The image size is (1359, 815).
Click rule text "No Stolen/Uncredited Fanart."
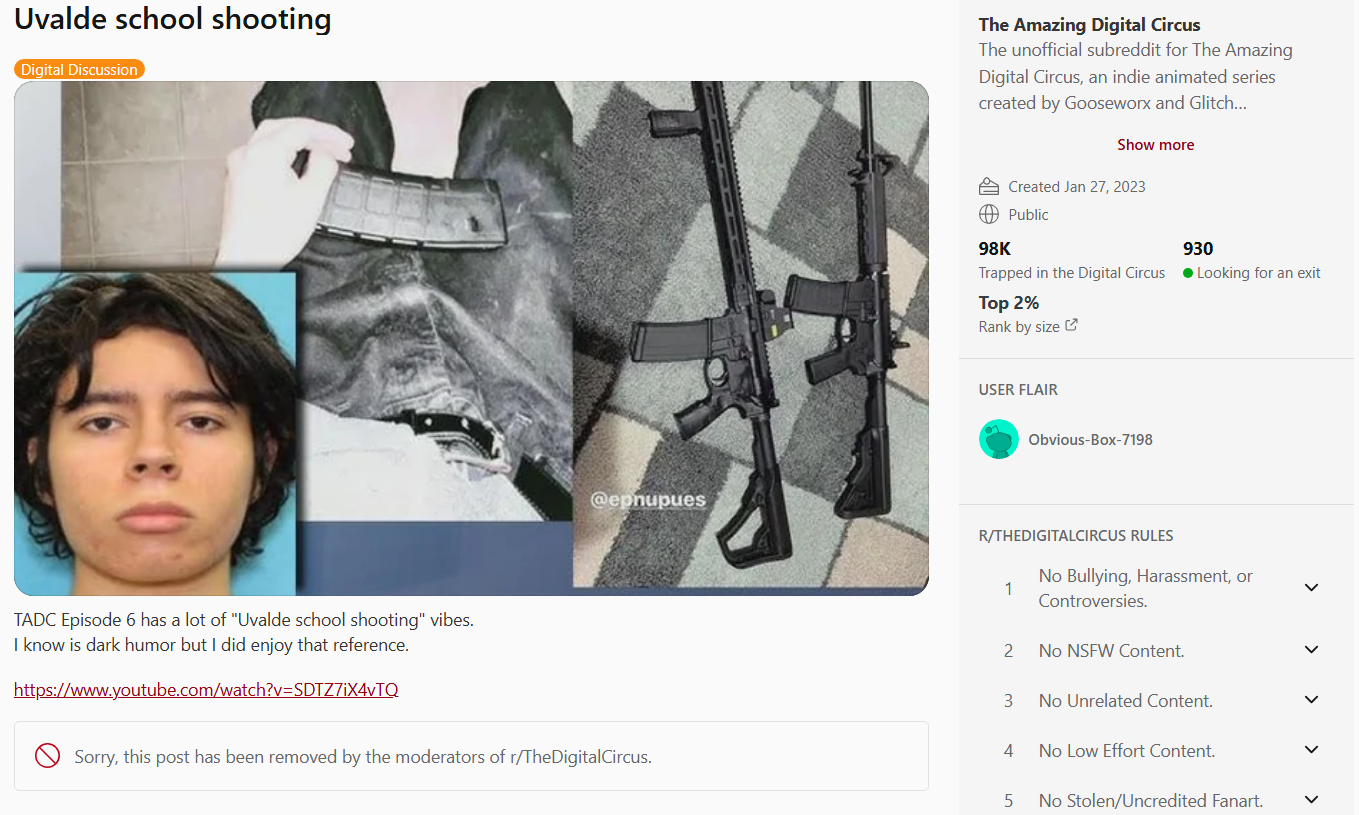coord(1151,801)
